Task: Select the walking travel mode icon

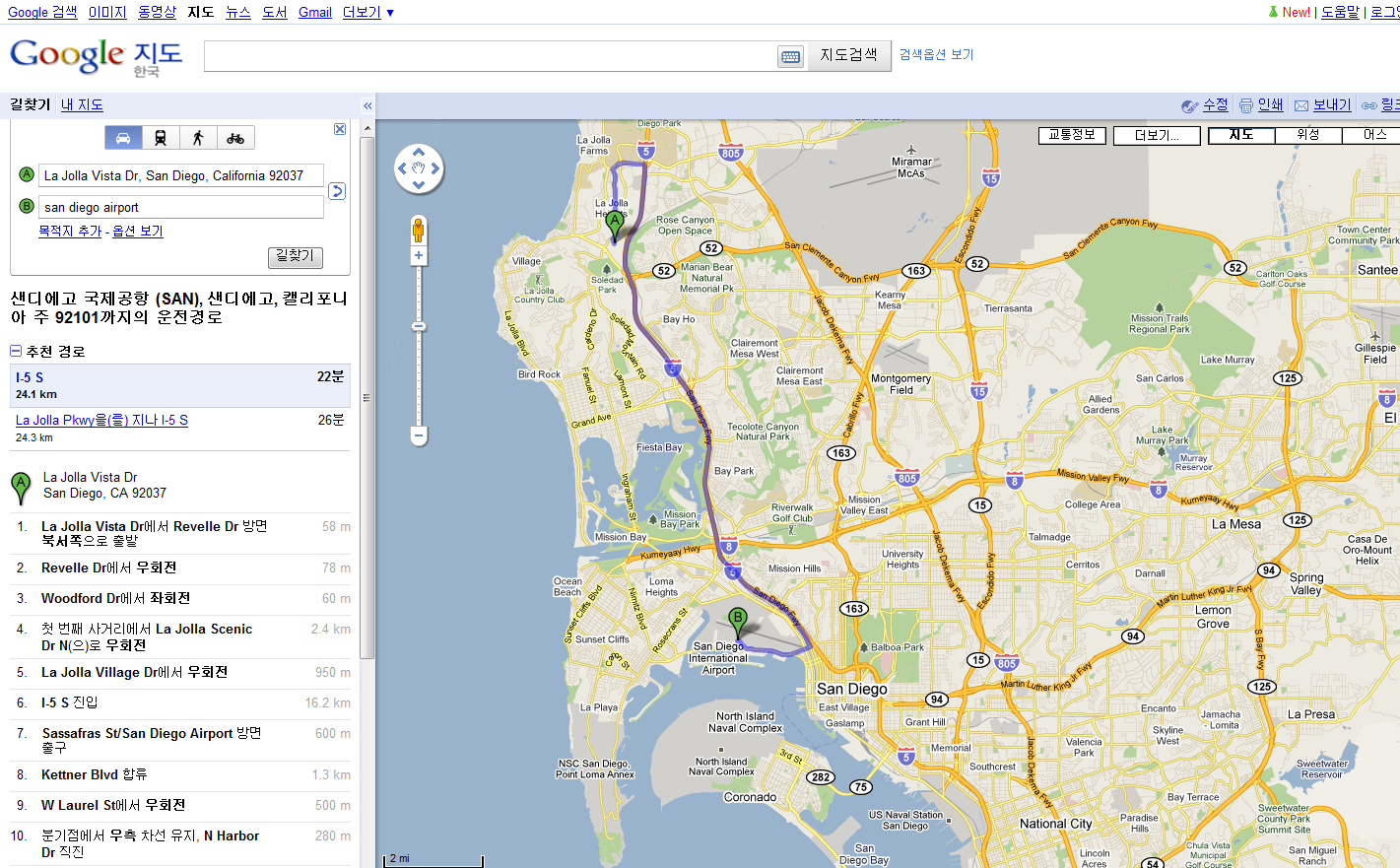Action: (198, 138)
